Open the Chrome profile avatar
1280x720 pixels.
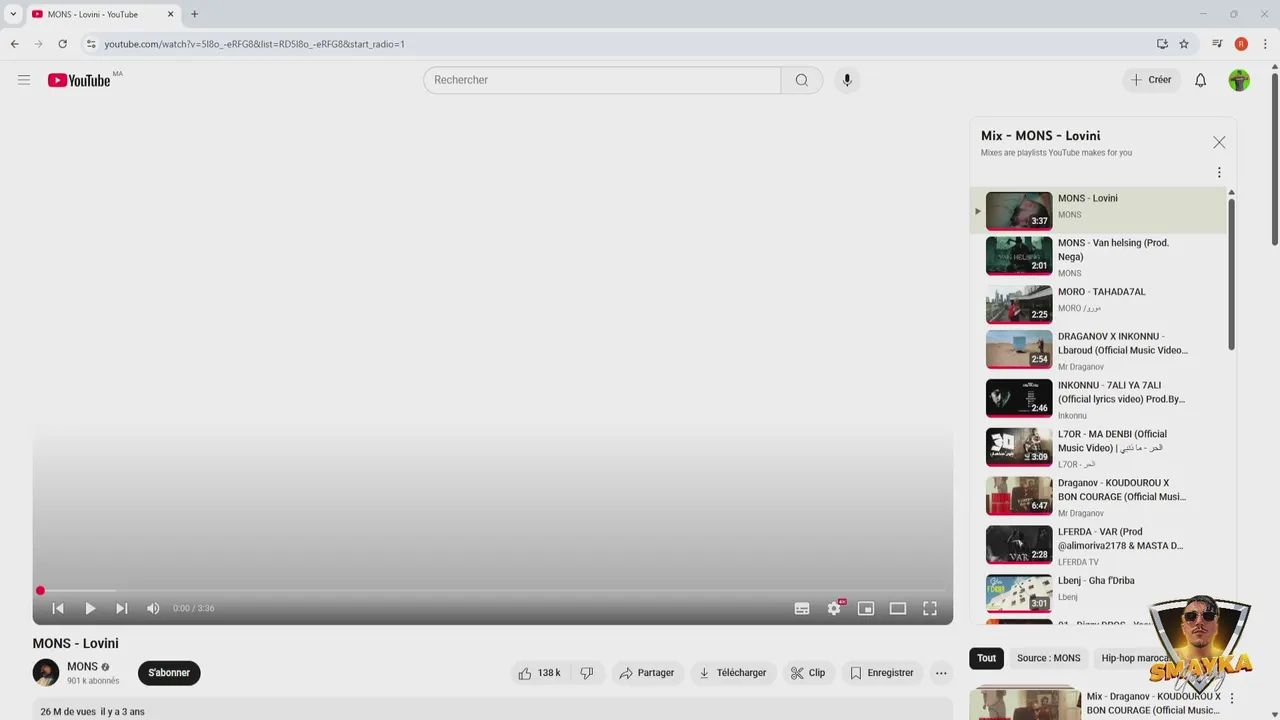point(1241,44)
